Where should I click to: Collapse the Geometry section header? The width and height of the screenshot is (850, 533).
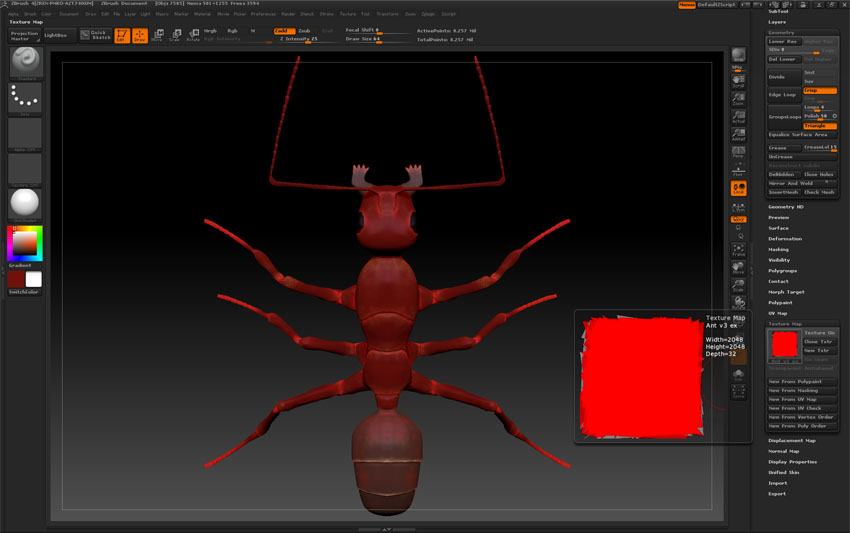[x=781, y=33]
